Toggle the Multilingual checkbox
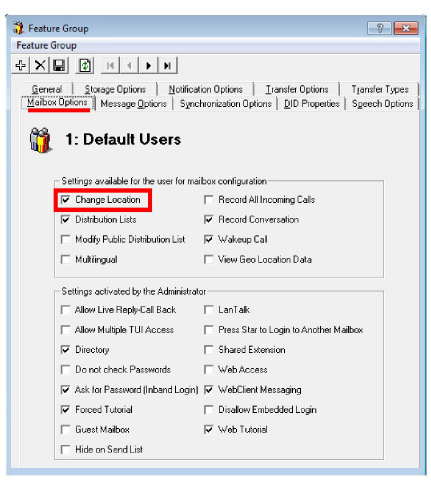Viewport: 431px width, 489px height. (66, 259)
